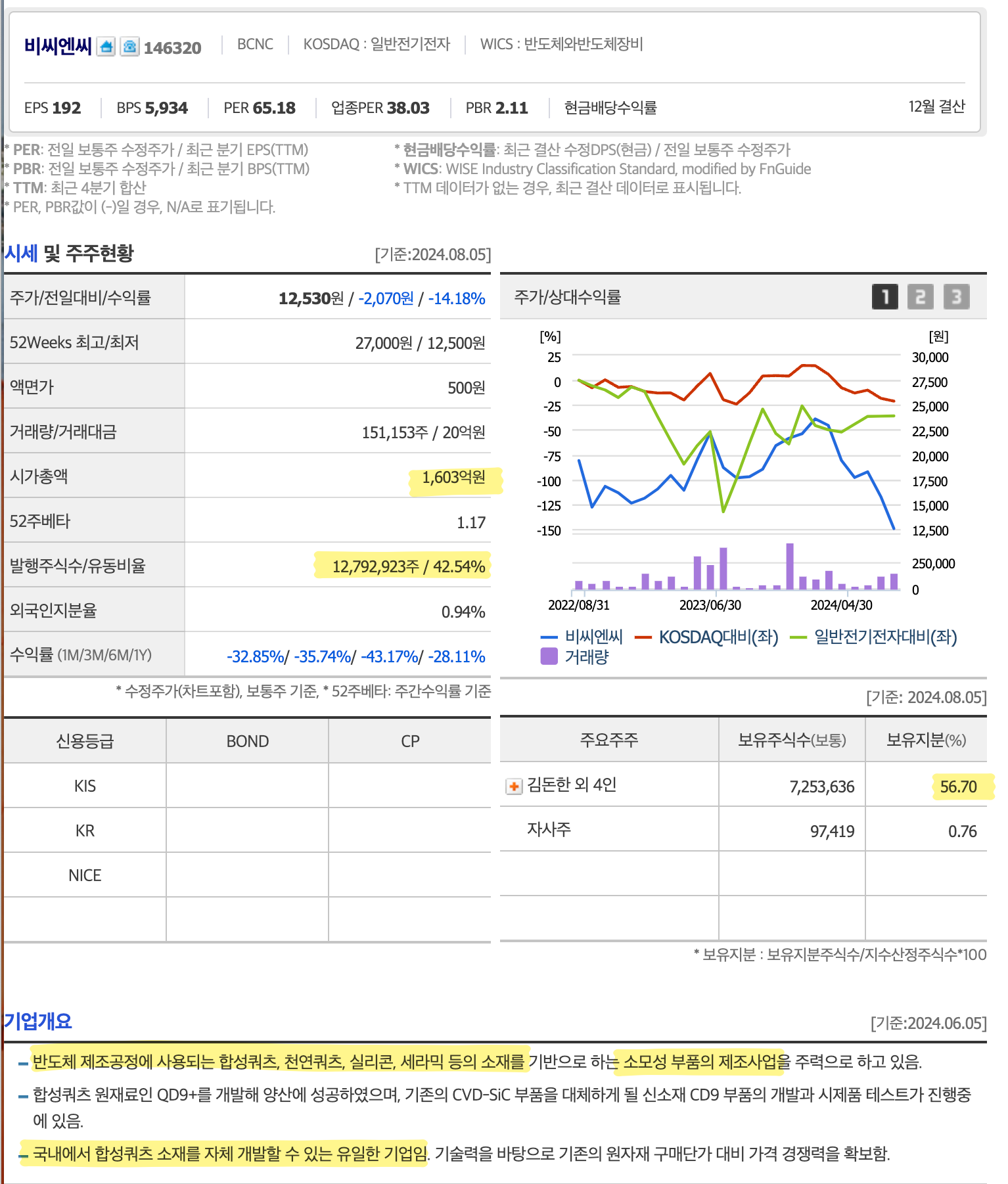Click the 현금배당수익률 label
The height and width of the screenshot is (1184, 1008).
click(610, 108)
